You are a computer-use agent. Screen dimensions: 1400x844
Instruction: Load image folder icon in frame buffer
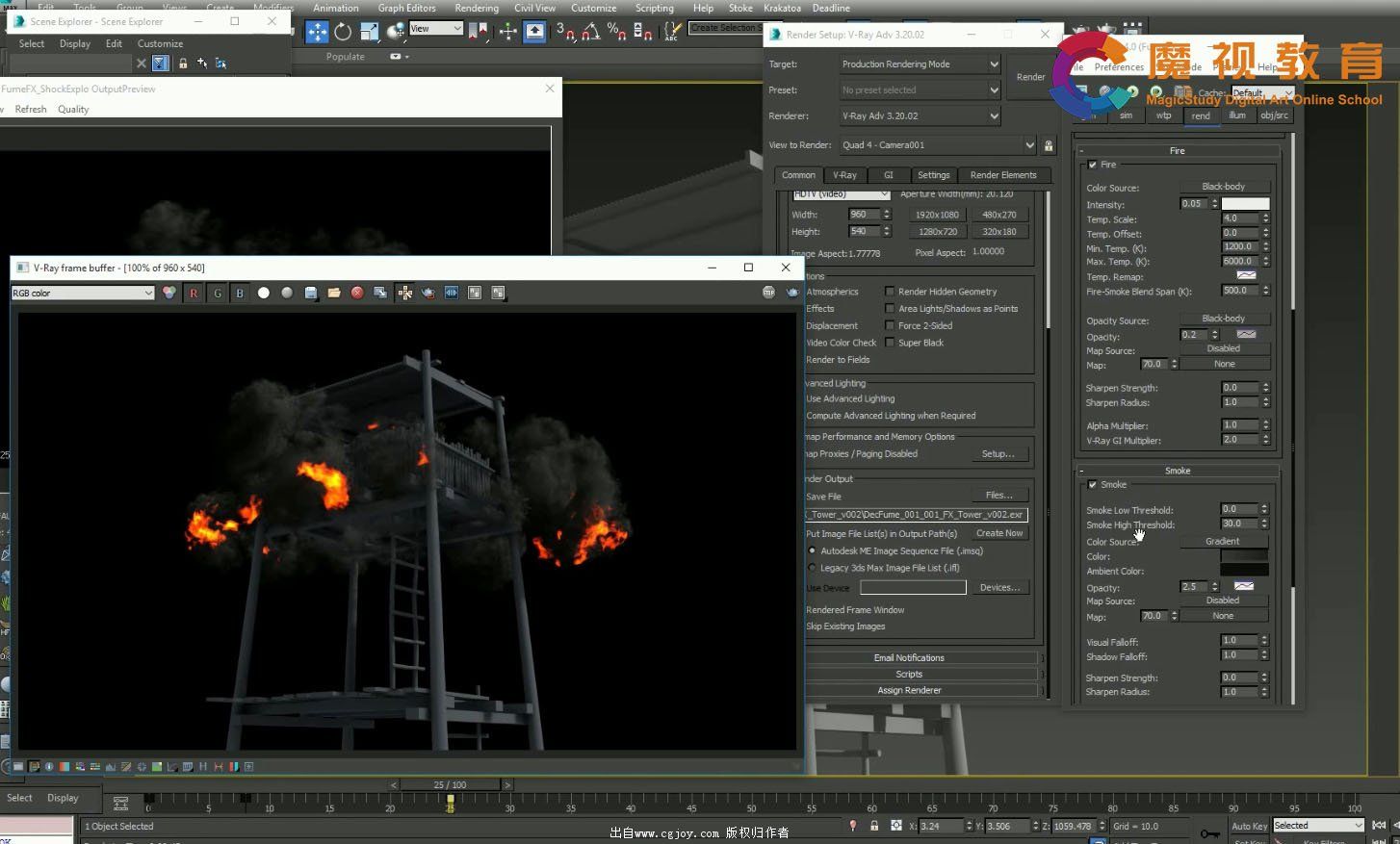[333, 293]
